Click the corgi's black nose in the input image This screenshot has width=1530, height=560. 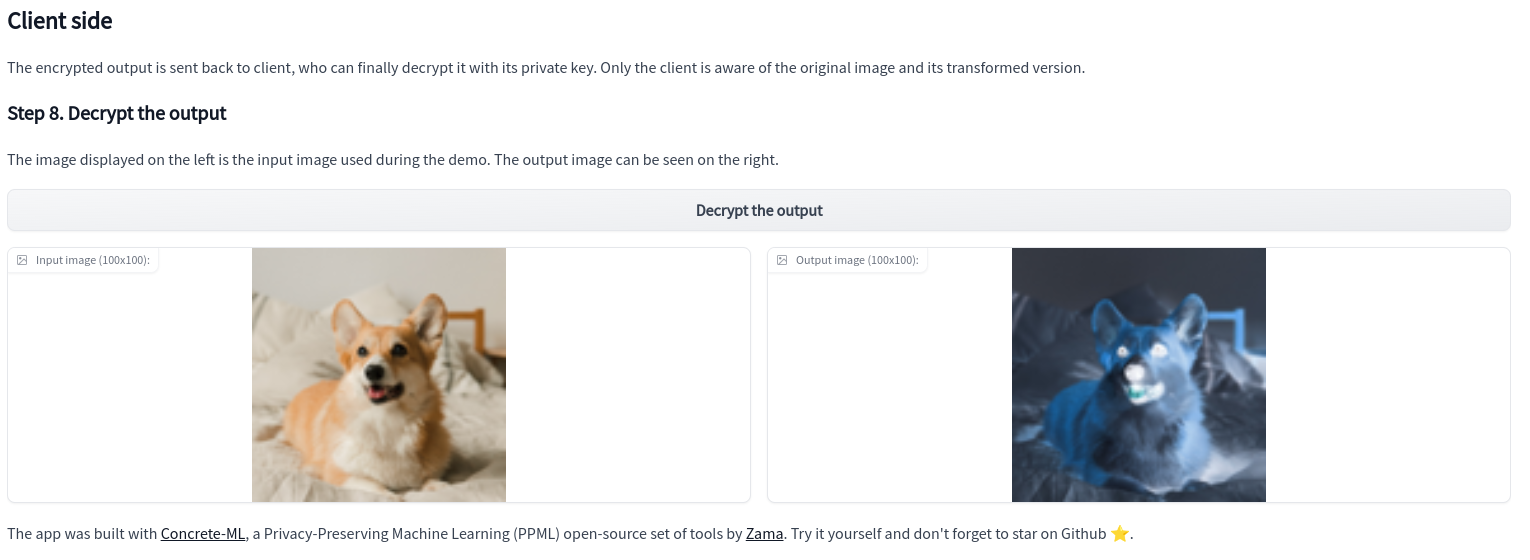point(376,368)
